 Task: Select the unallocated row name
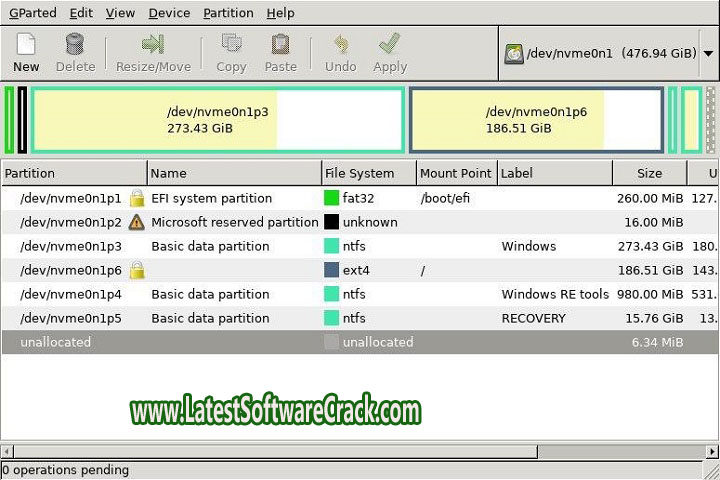(56, 342)
